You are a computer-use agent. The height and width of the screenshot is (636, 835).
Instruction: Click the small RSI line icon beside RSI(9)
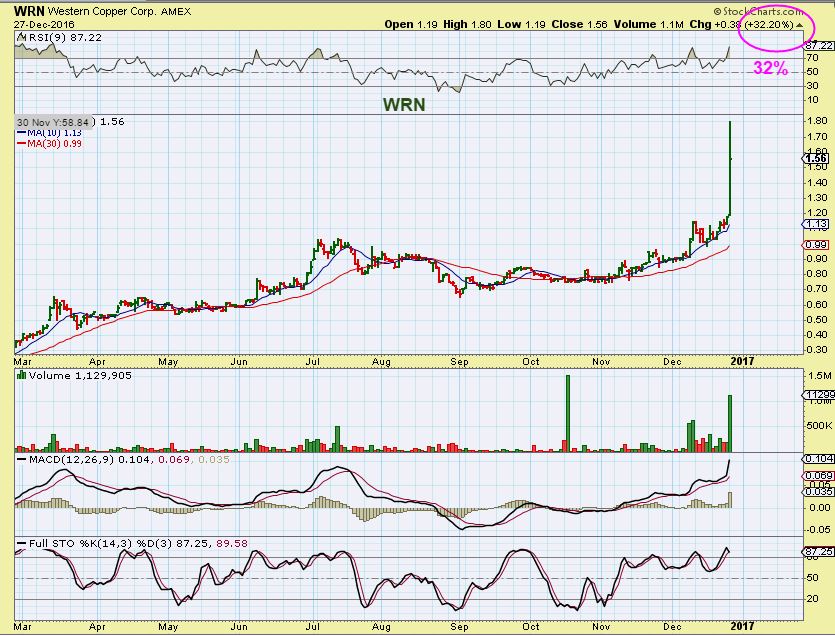click(x=20, y=37)
